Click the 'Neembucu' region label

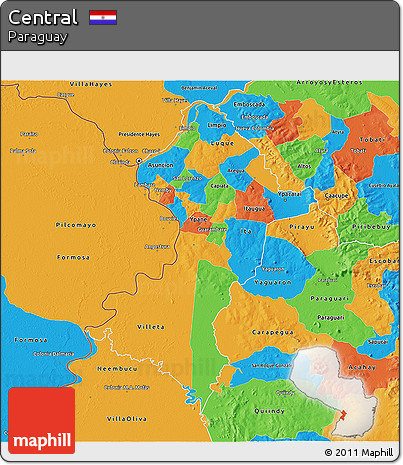pyautogui.click(x=117, y=369)
